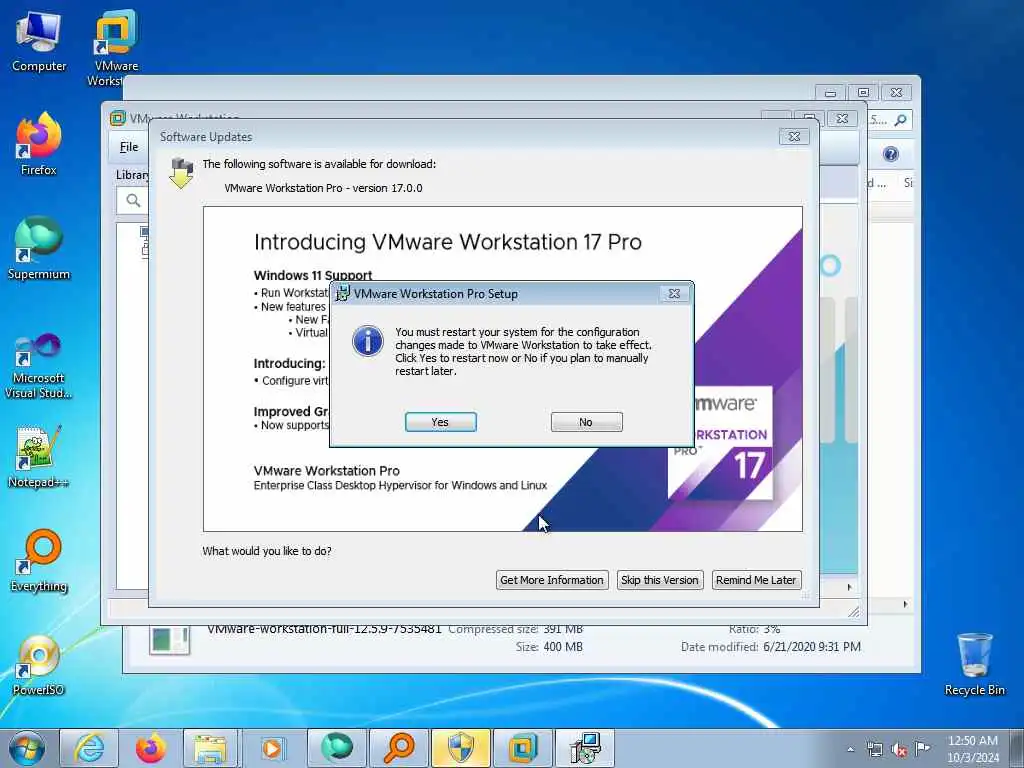Viewport: 1024px width, 768px height.
Task: Open the File menu in VMware Workstation
Action: click(x=129, y=147)
